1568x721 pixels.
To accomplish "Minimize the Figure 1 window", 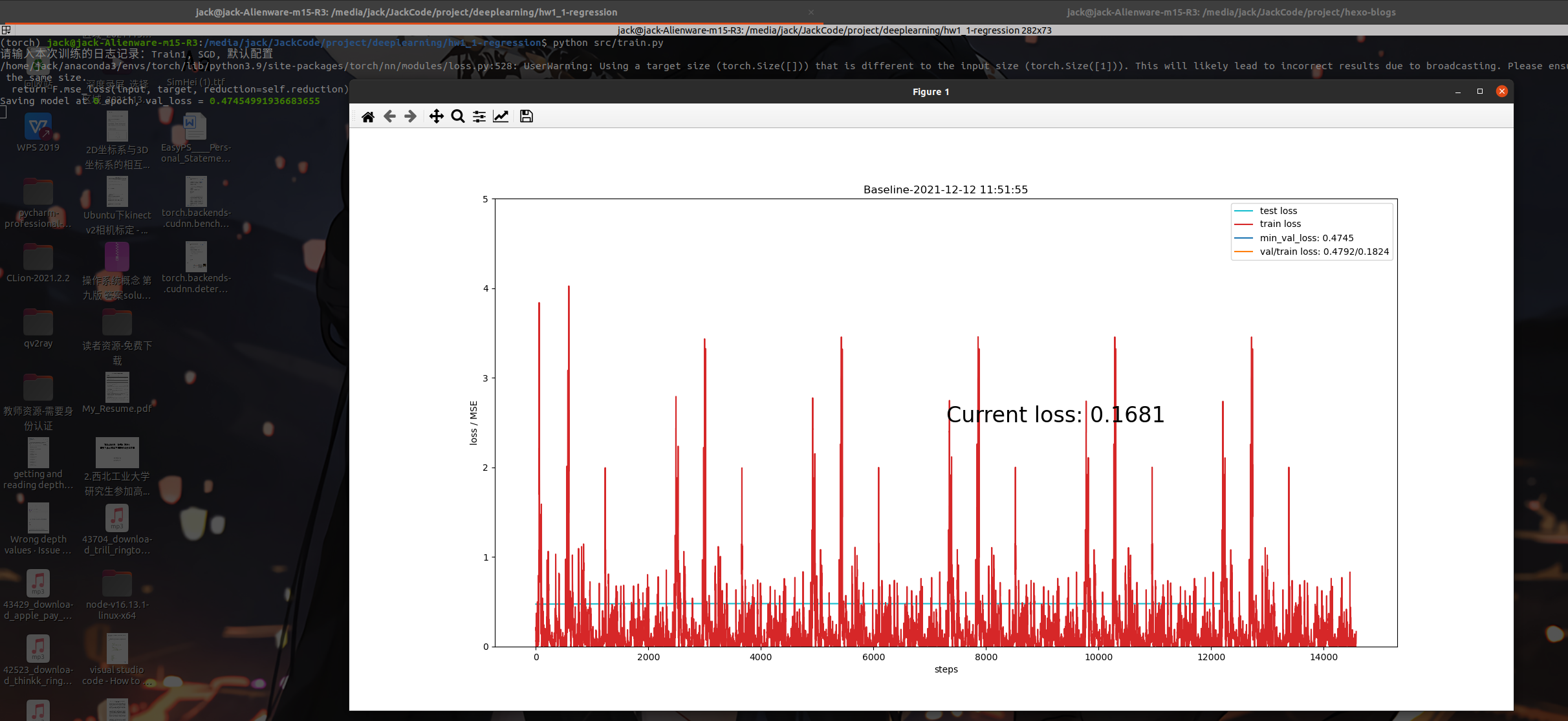I will (x=1458, y=92).
